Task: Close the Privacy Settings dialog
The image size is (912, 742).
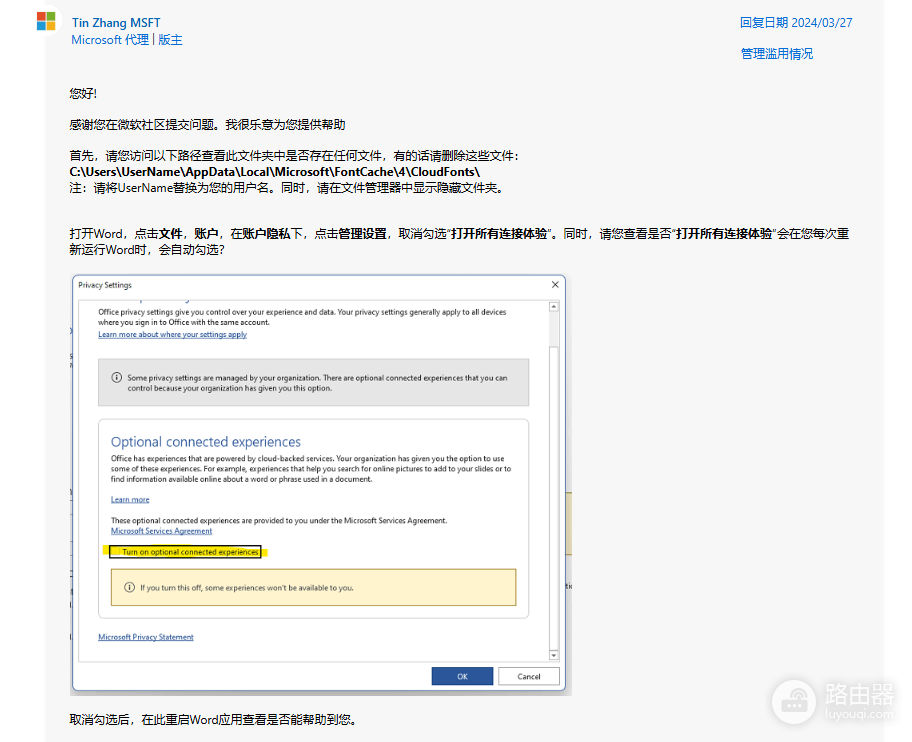Action: coord(555,284)
